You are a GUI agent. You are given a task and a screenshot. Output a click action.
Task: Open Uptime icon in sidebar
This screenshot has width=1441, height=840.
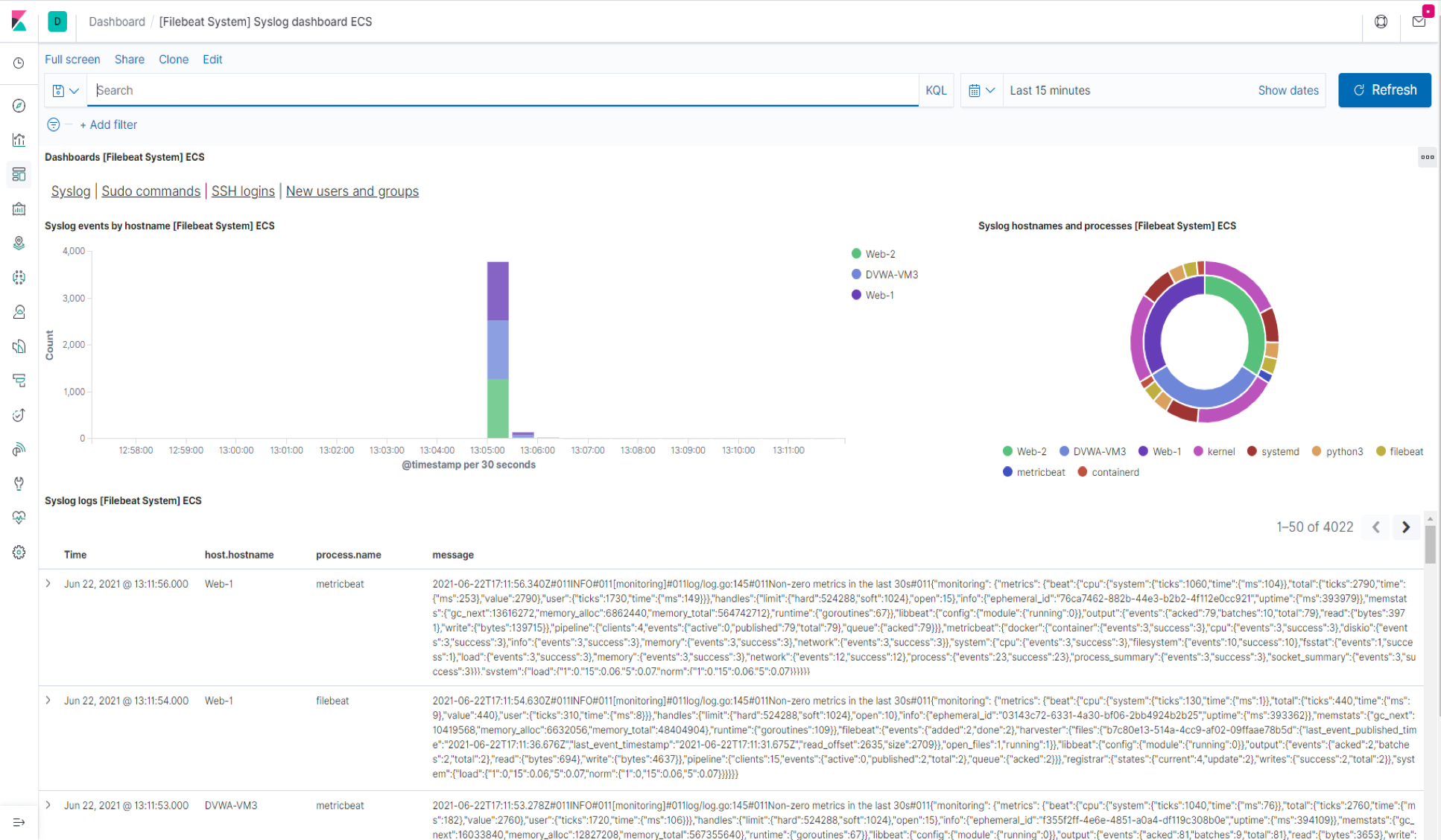click(x=19, y=415)
